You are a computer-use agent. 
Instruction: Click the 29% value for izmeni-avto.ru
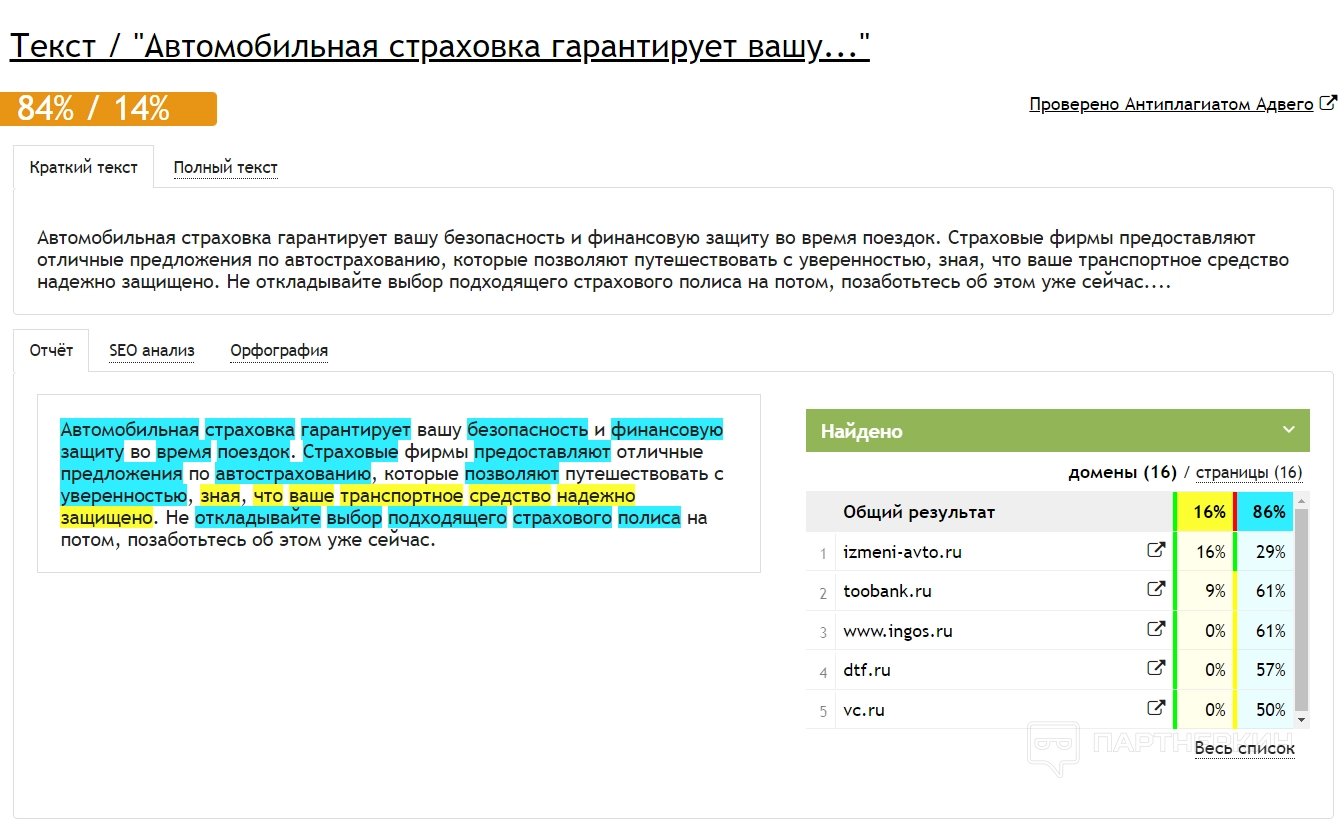tap(1270, 552)
